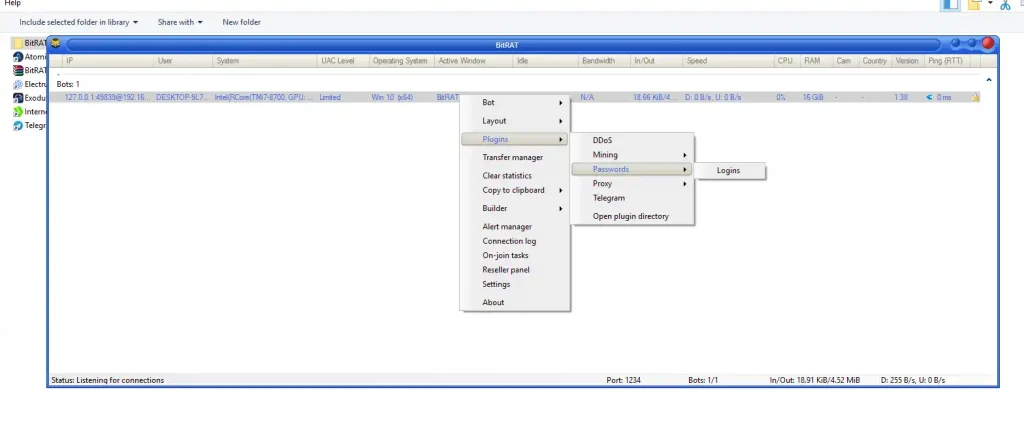This screenshot has width=1024, height=443.
Task: Click the BitRAT app icon in title bar
Action: coord(56,44)
